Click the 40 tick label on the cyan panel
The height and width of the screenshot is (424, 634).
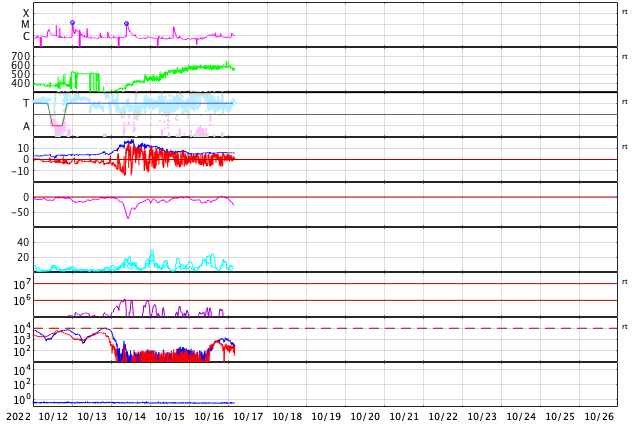point(23,242)
